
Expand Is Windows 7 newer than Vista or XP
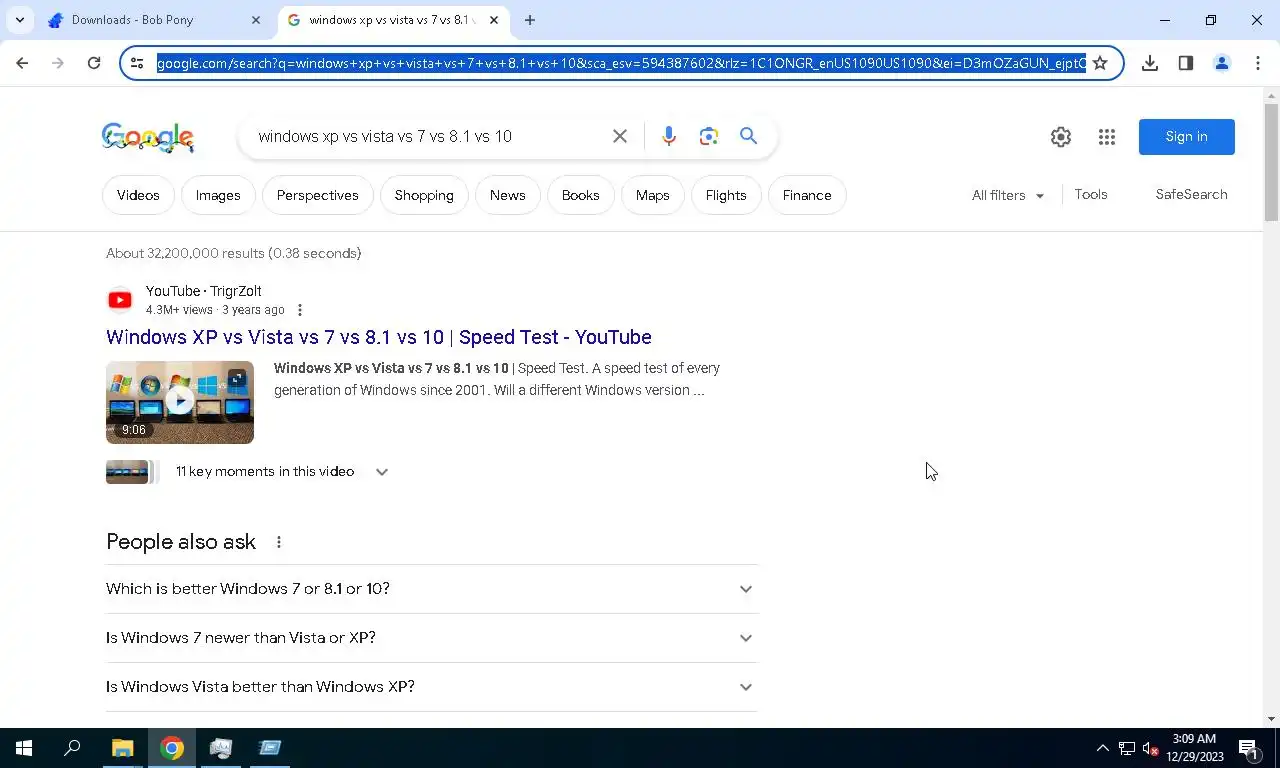[x=432, y=638]
